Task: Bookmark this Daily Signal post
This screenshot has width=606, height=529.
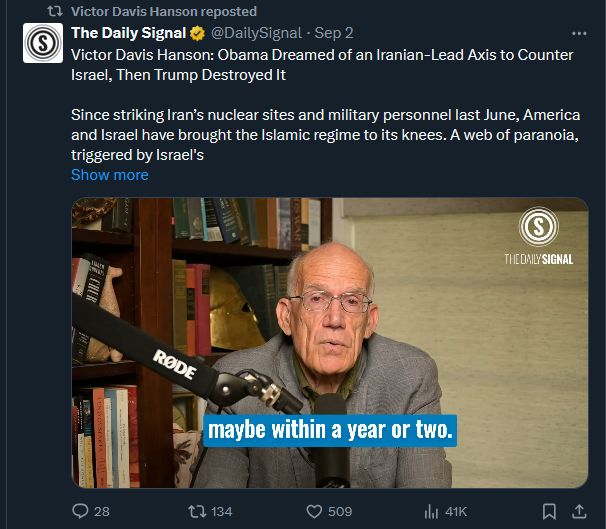Action: (548, 511)
